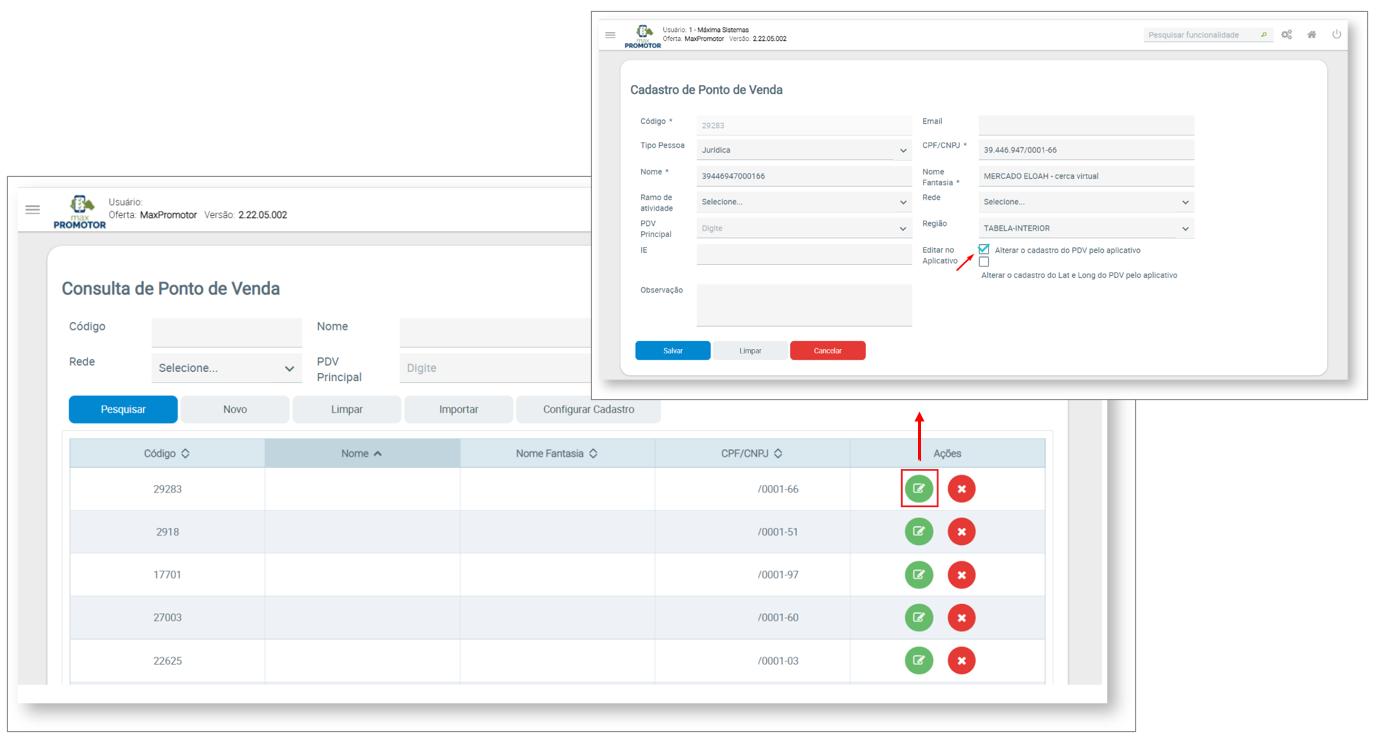This screenshot has width=1378, height=740.
Task: Open the Região dropdown showing TABELA-INTERIOR
Action: pos(1086,228)
